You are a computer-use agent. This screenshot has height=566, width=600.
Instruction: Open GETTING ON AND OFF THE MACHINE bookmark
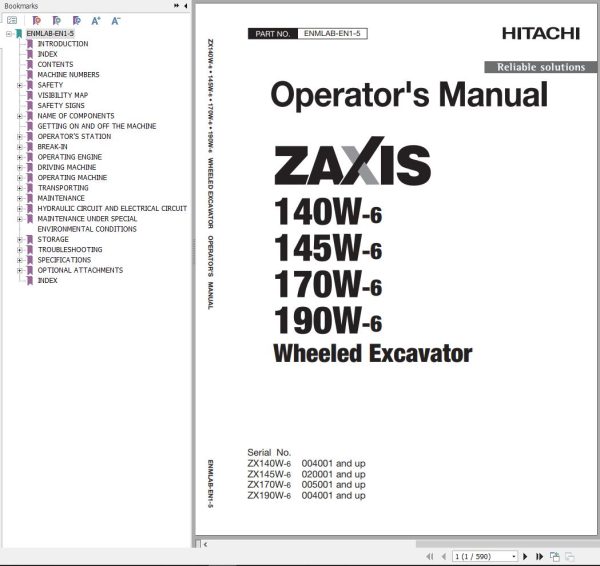pos(97,126)
